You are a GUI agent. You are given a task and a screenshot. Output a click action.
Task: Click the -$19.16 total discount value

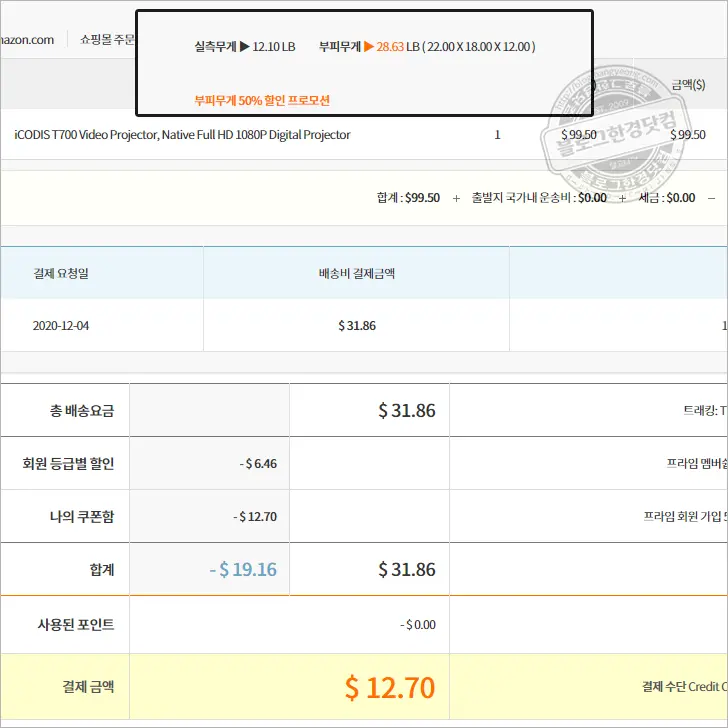click(243, 569)
